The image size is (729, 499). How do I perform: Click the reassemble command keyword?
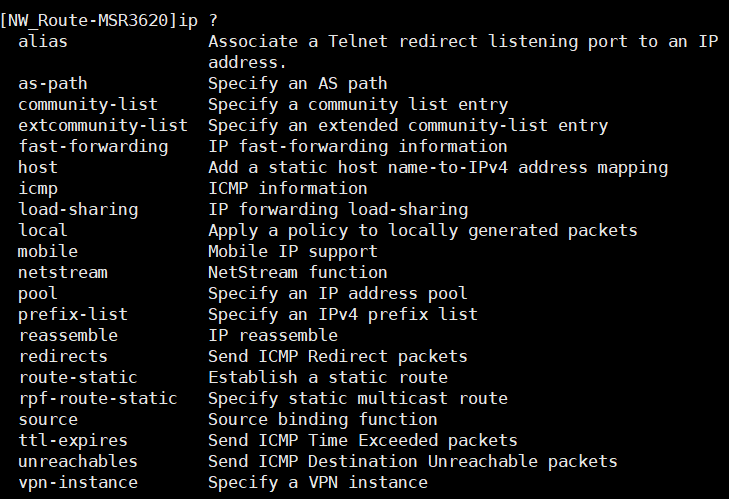coord(68,335)
